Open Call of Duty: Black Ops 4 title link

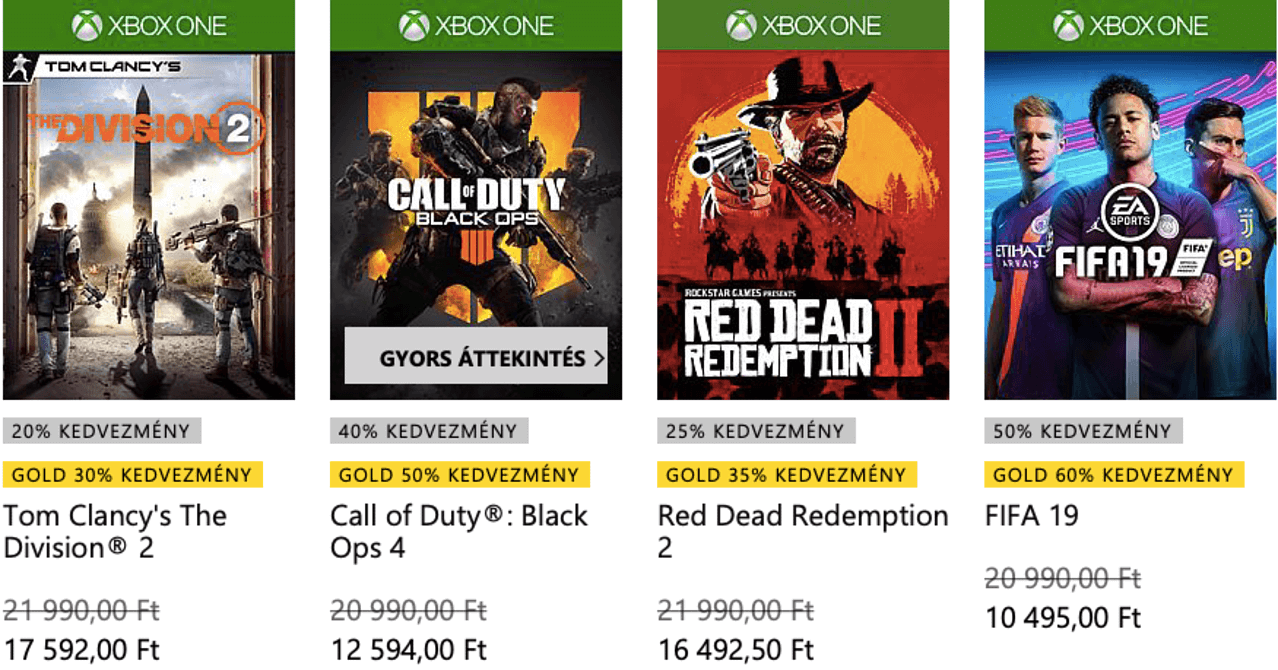459,532
